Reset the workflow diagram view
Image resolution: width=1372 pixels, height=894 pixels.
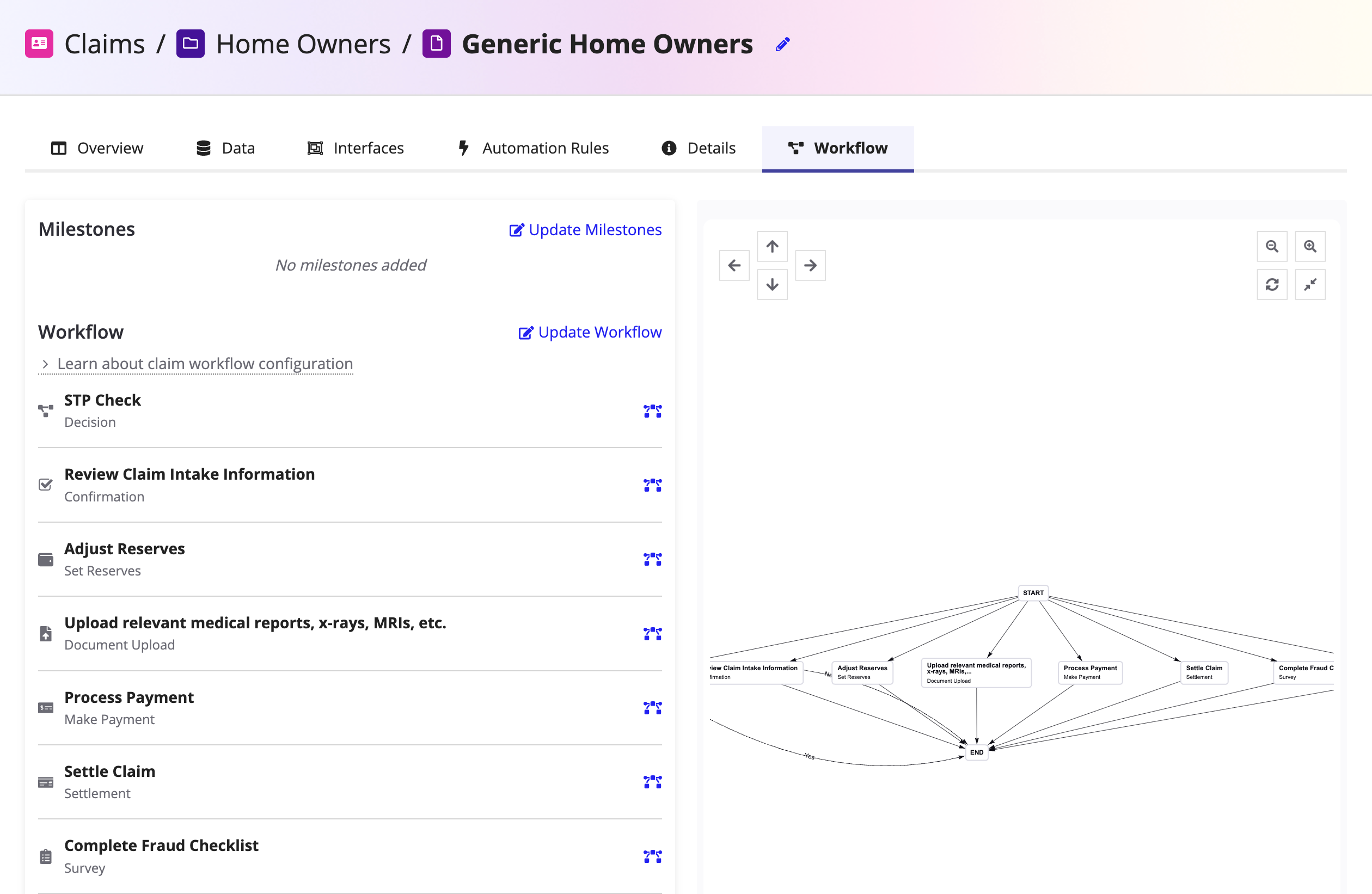click(x=1272, y=284)
